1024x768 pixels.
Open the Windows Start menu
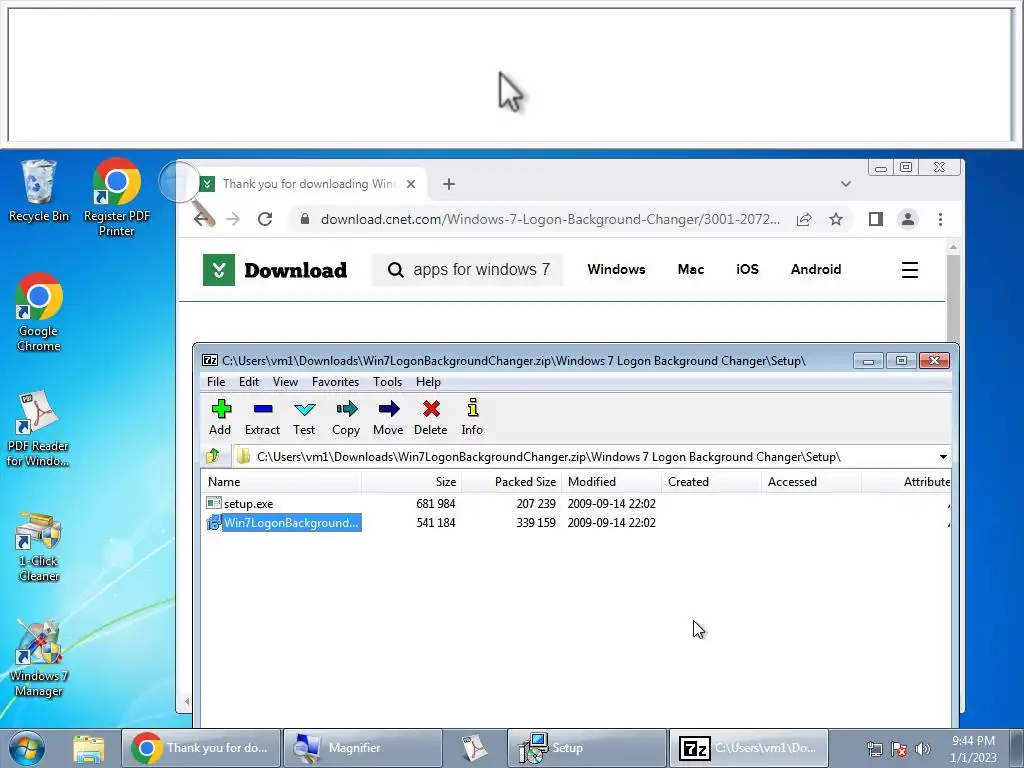tap(27, 748)
